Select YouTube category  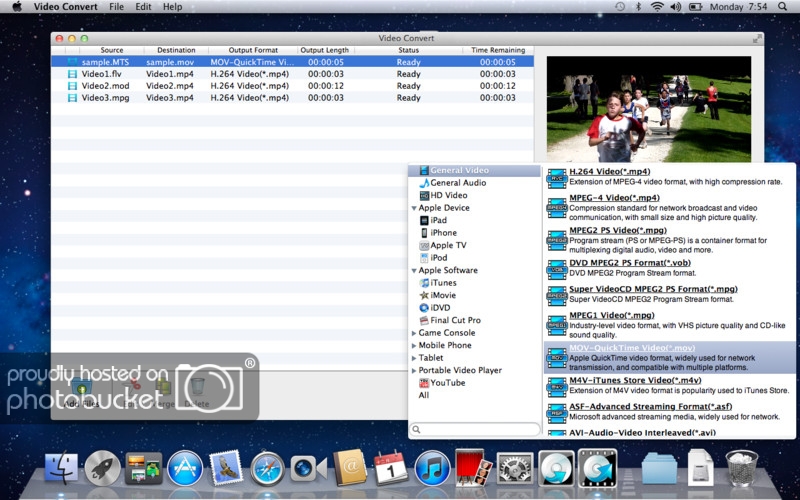tap(442, 383)
